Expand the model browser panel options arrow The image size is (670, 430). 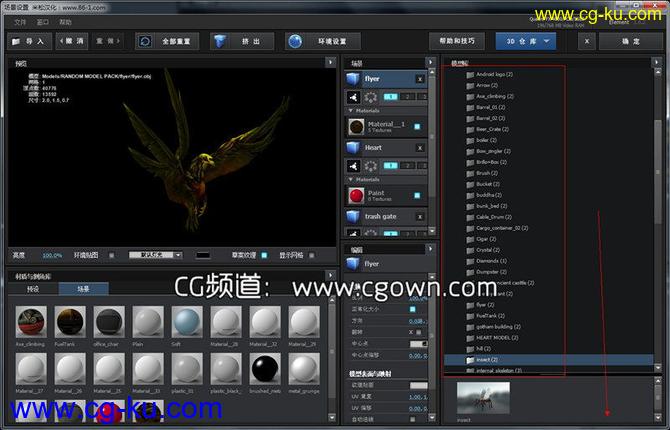point(657,62)
